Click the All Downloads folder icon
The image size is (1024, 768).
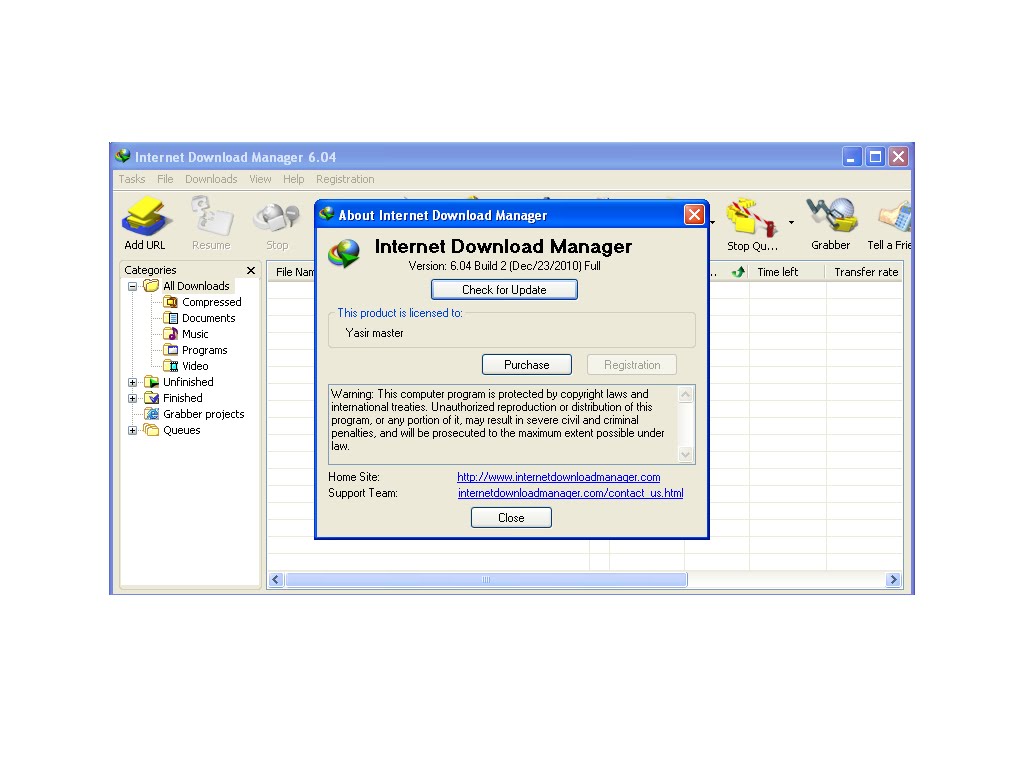pos(152,286)
